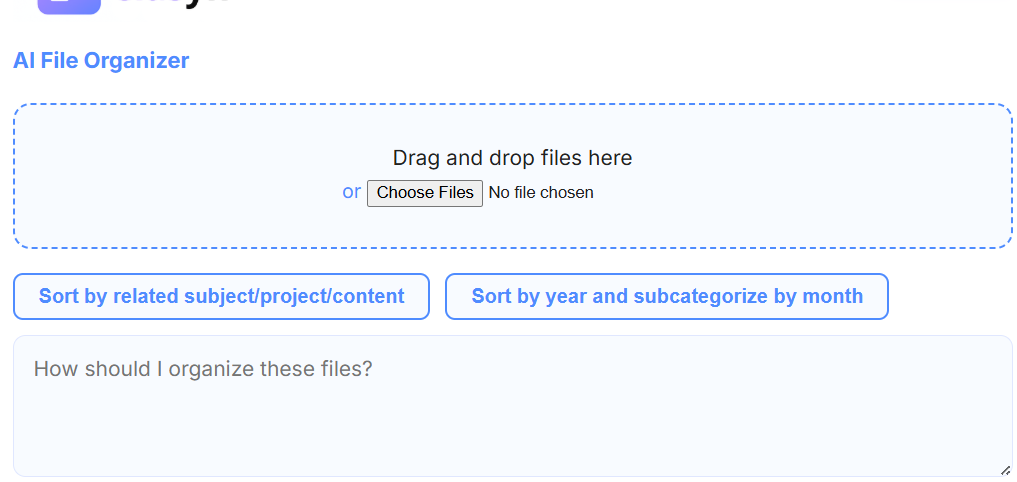Open the Choose Files picker
The height and width of the screenshot is (482, 1017).
425,193
